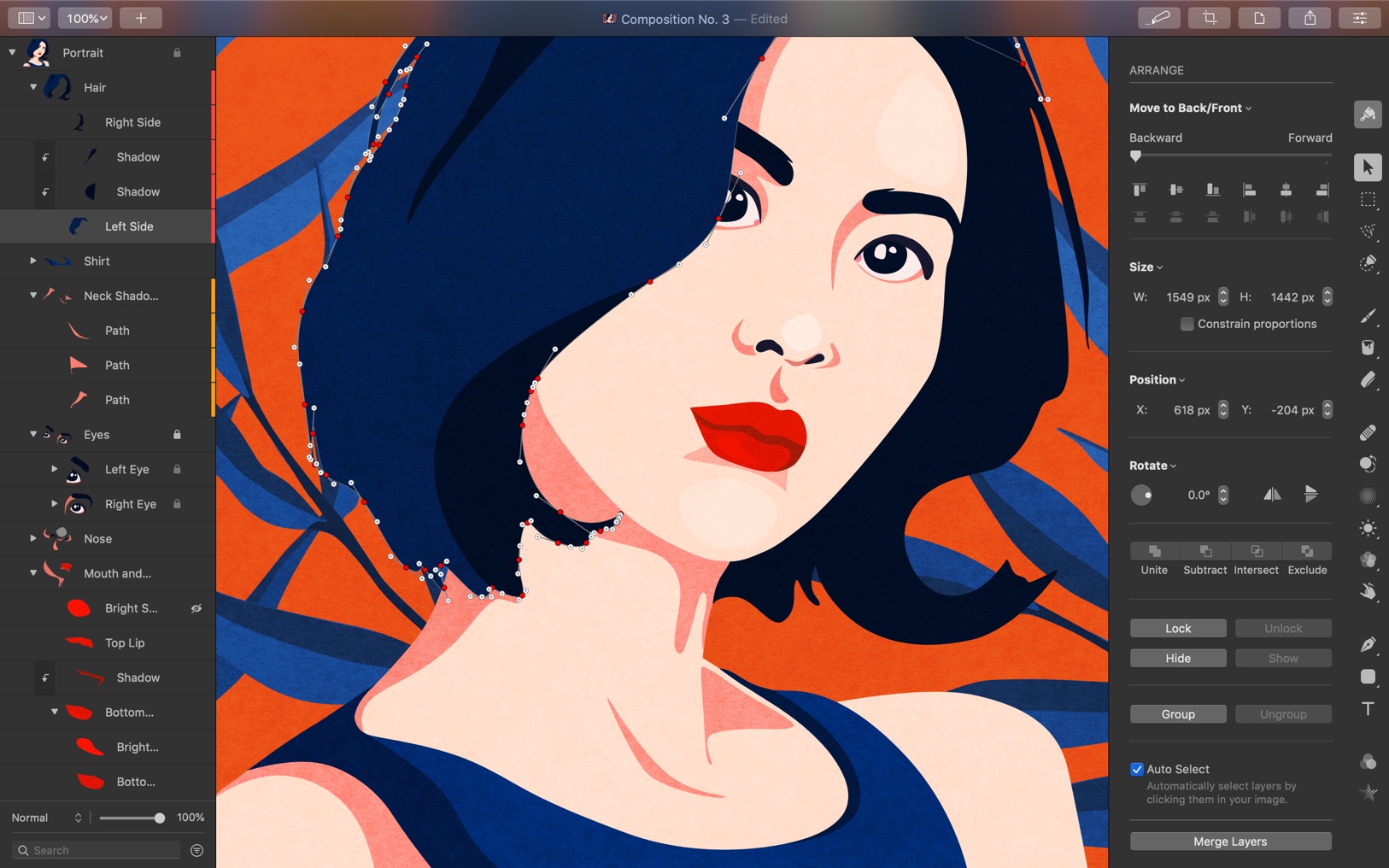Uncheck the Auto Select checkbox
This screenshot has height=868, width=1389.
pyautogui.click(x=1137, y=769)
